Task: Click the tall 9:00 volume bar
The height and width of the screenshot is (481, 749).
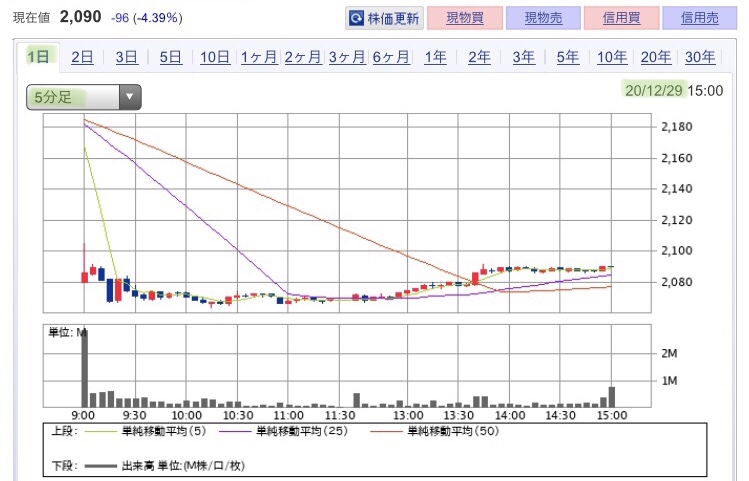Action: click(85, 368)
